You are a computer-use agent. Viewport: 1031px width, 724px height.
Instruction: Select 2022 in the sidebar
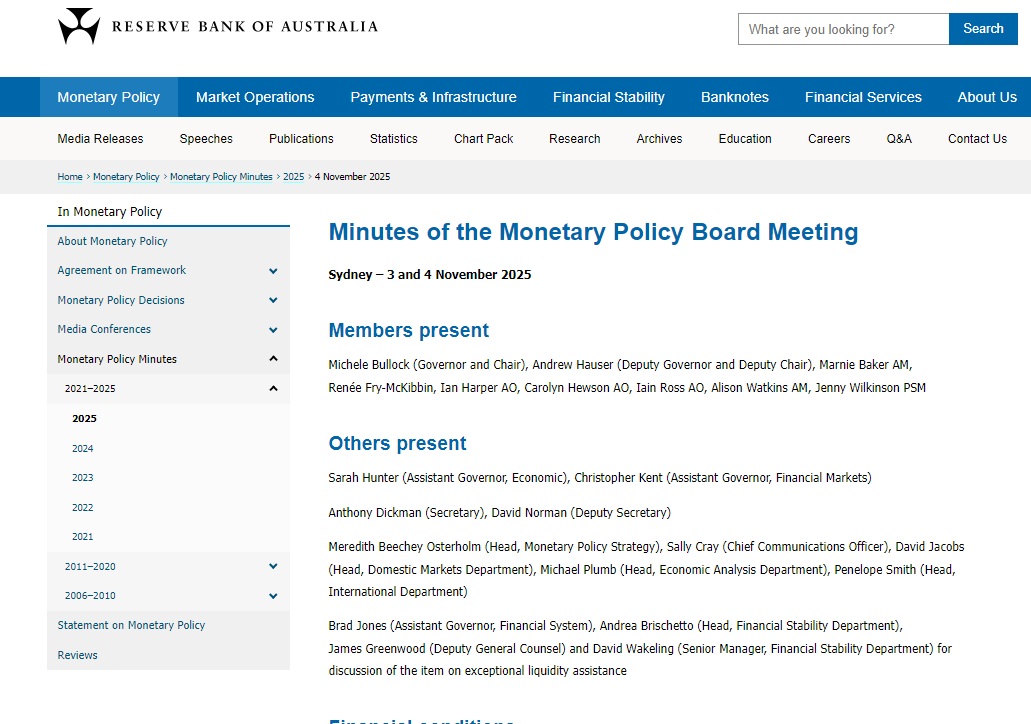click(x=83, y=508)
